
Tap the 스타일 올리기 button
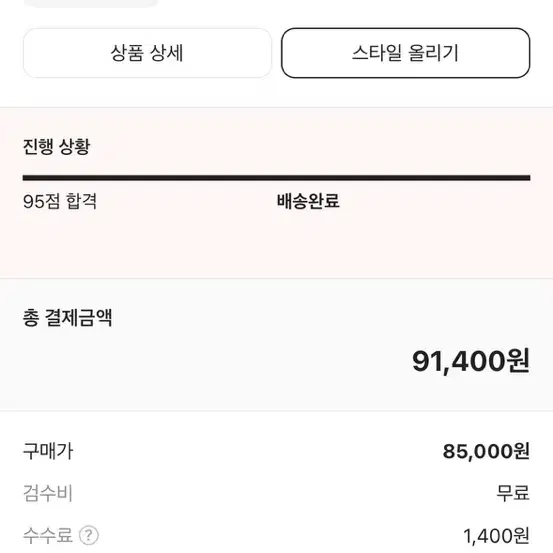point(405,53)
